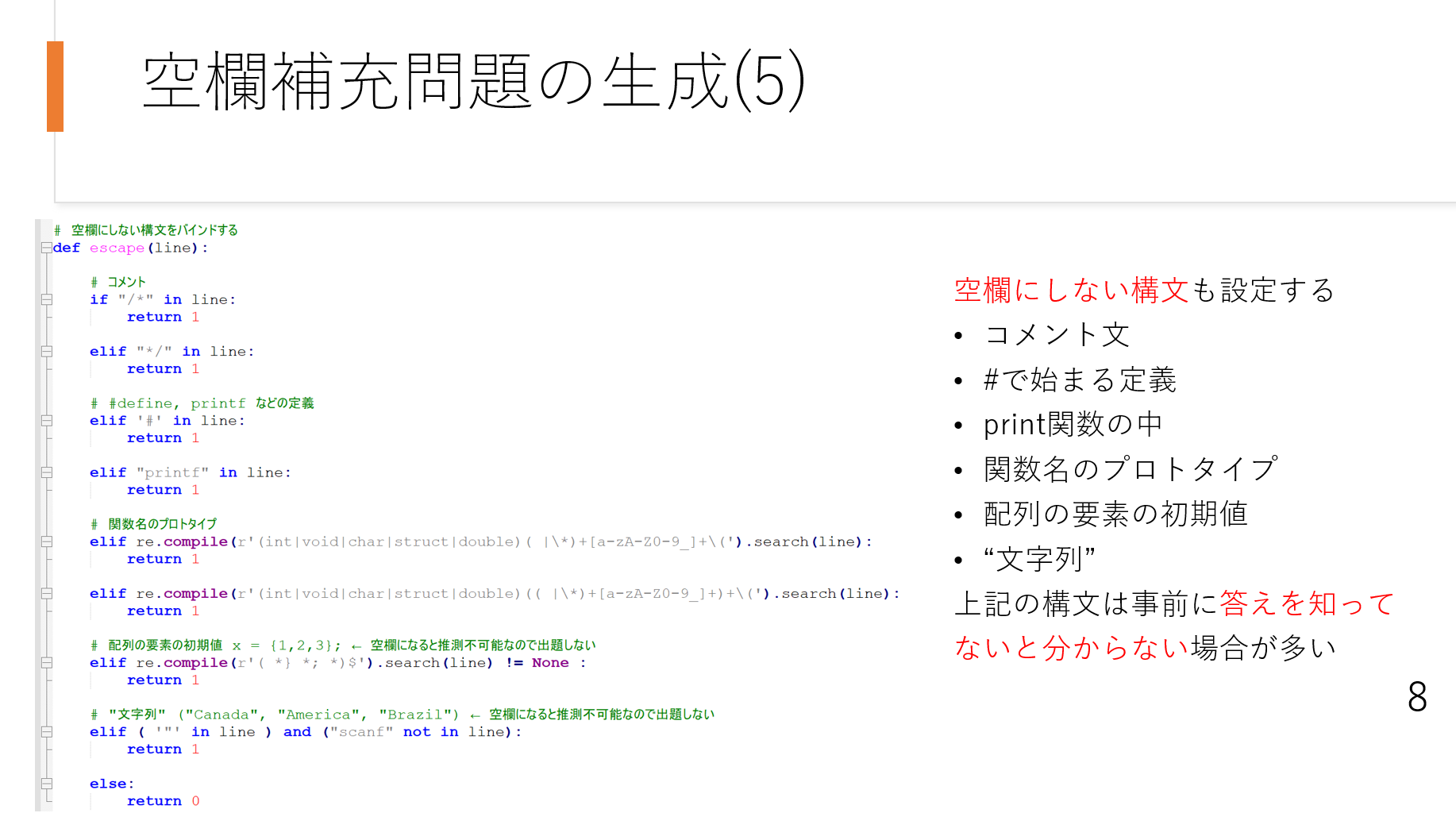Collapse the fold marker beside 'if "/*" in line:'
The width and height of the screenshot is (1456, 813).
[47, 299]
